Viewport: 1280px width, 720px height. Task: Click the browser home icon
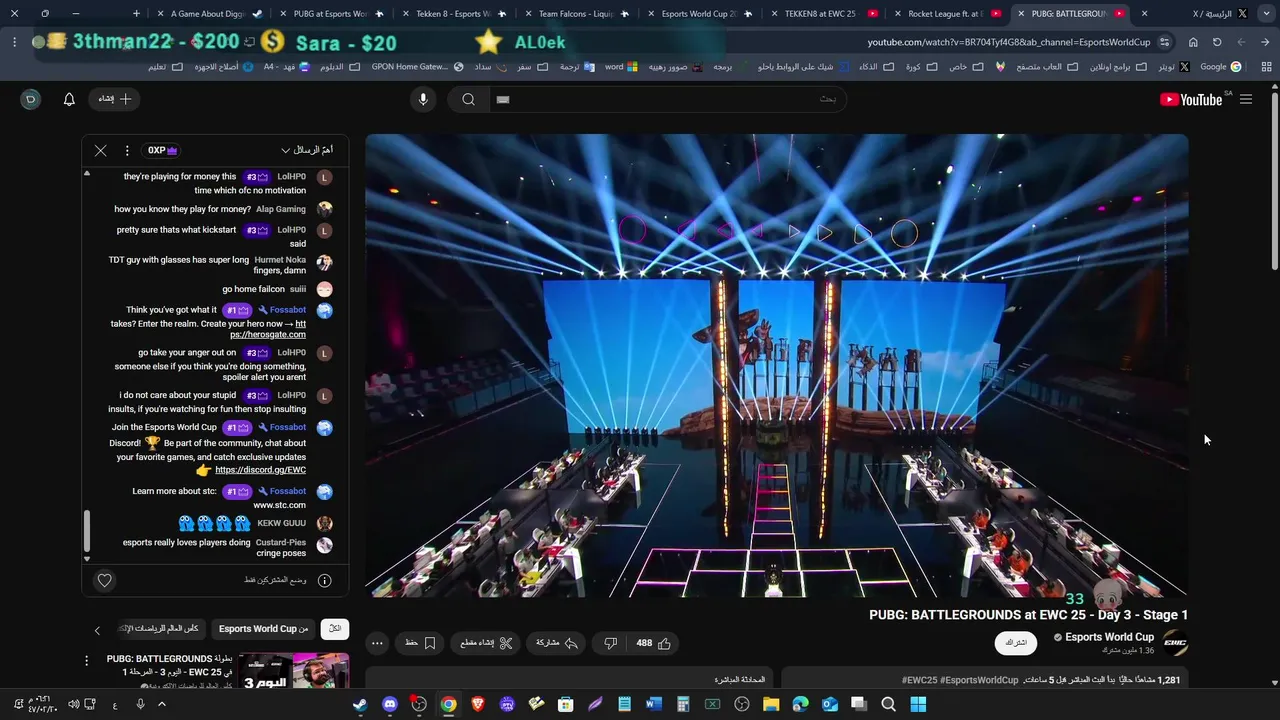tap(1193, 42)
